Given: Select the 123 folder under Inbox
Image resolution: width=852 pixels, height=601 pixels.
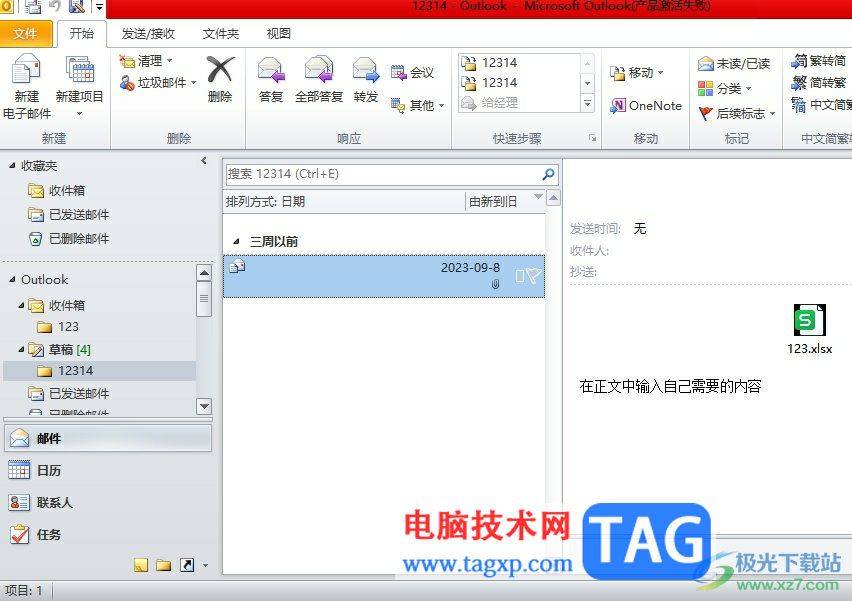Looking at the screenshot, I should pos(58,327).
